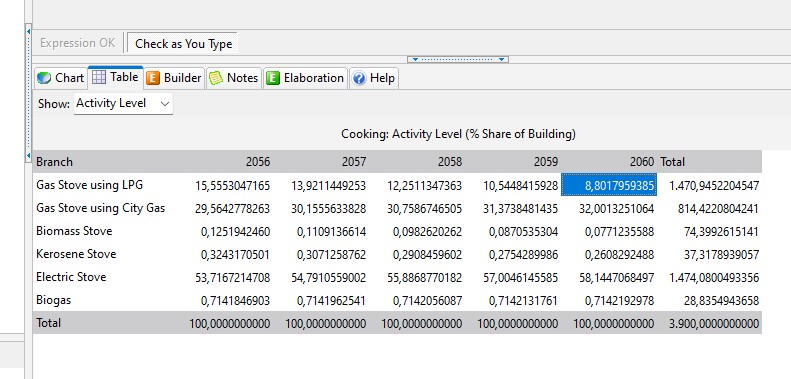Click the 2060 column header
791x379 pixels.
[642, 162]
